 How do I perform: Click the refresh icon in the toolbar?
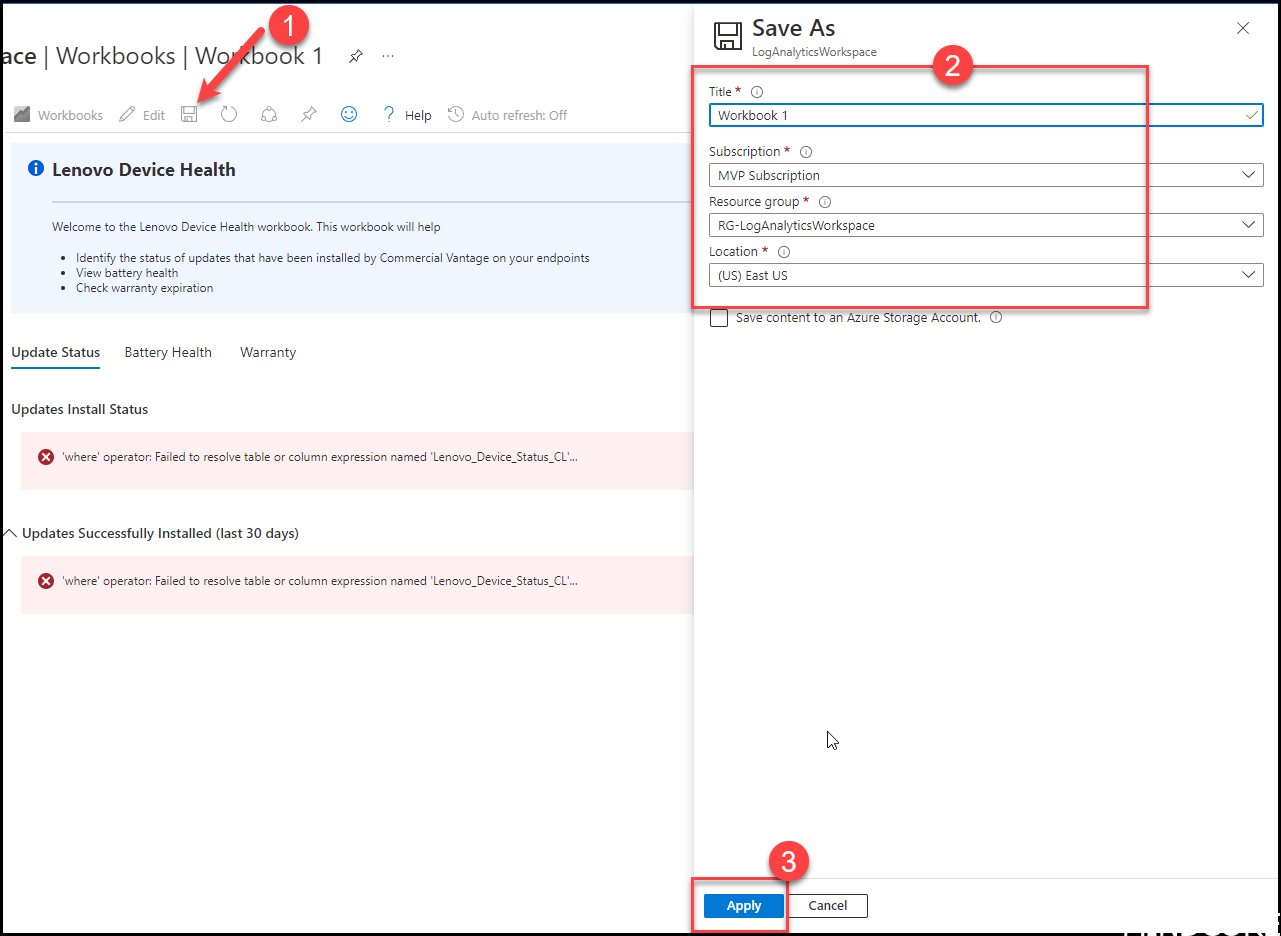click(x=228, y=113)
